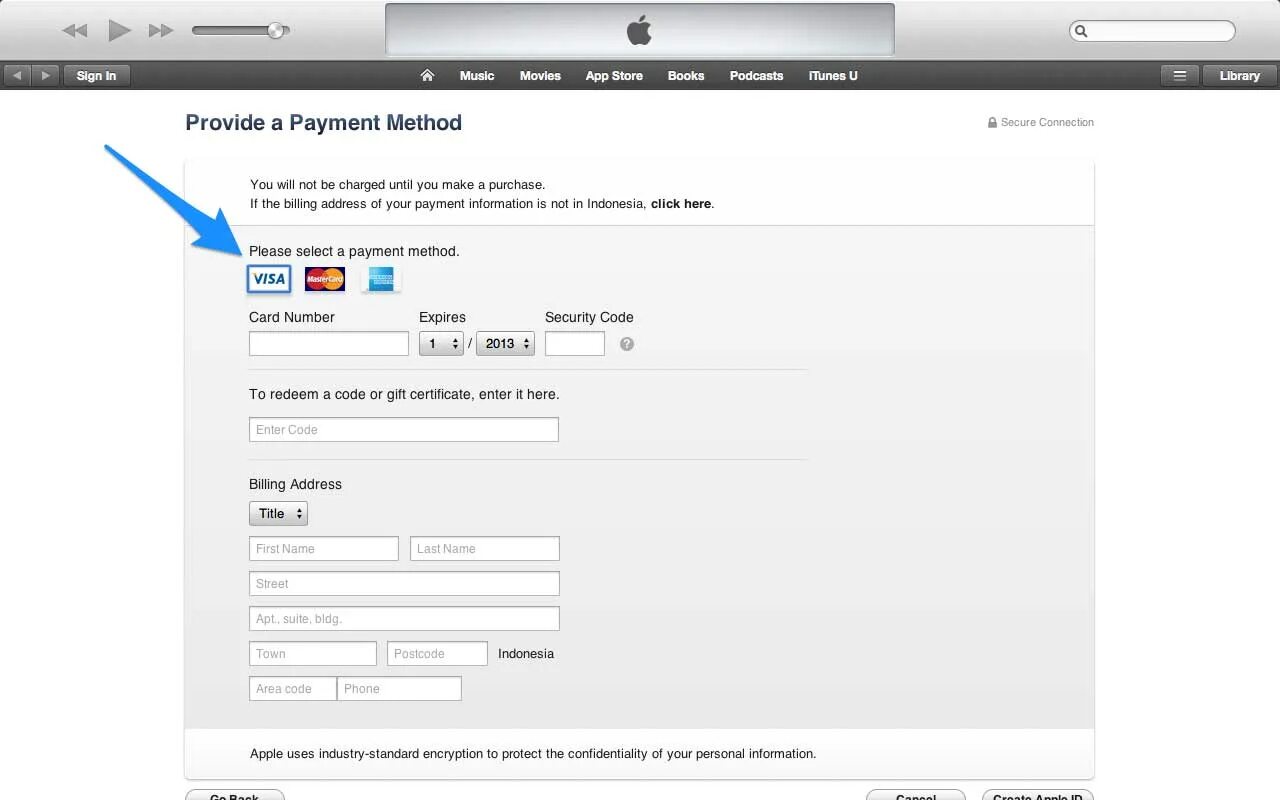The height and width of the screenshot is (800, 1280).
Task: Go to the iTunes Store home icon
Action: pyautogui.click(x=427, y=76)
